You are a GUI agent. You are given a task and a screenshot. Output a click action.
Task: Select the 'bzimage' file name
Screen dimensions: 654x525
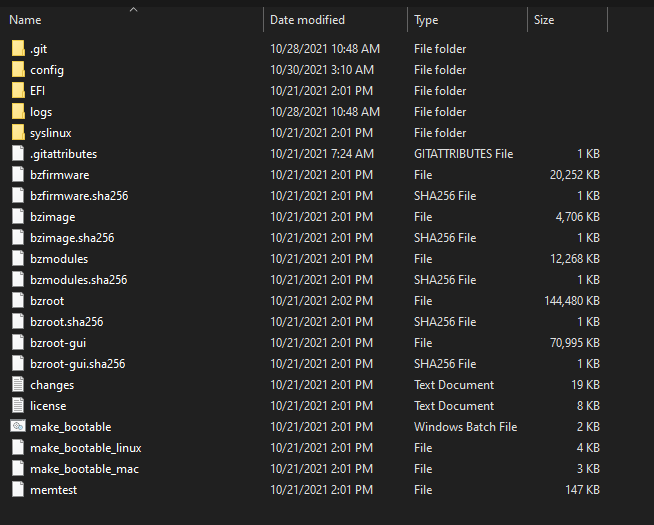point(53,217)
